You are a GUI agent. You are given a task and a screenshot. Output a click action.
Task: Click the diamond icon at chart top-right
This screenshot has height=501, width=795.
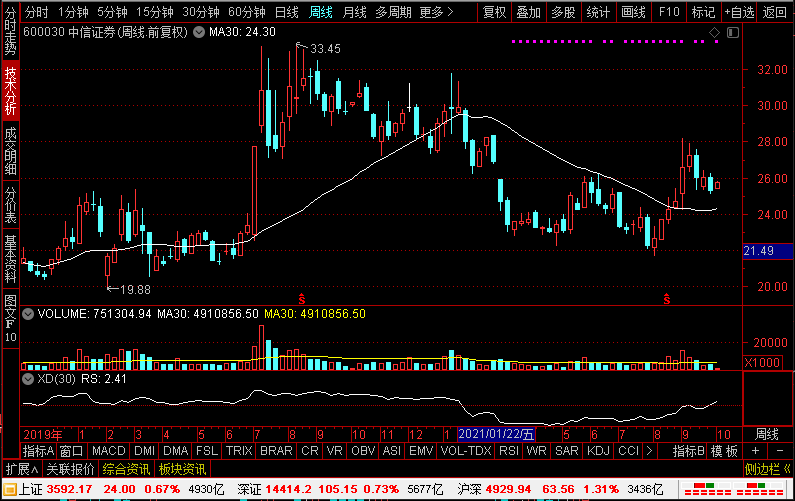coord(714,33)
